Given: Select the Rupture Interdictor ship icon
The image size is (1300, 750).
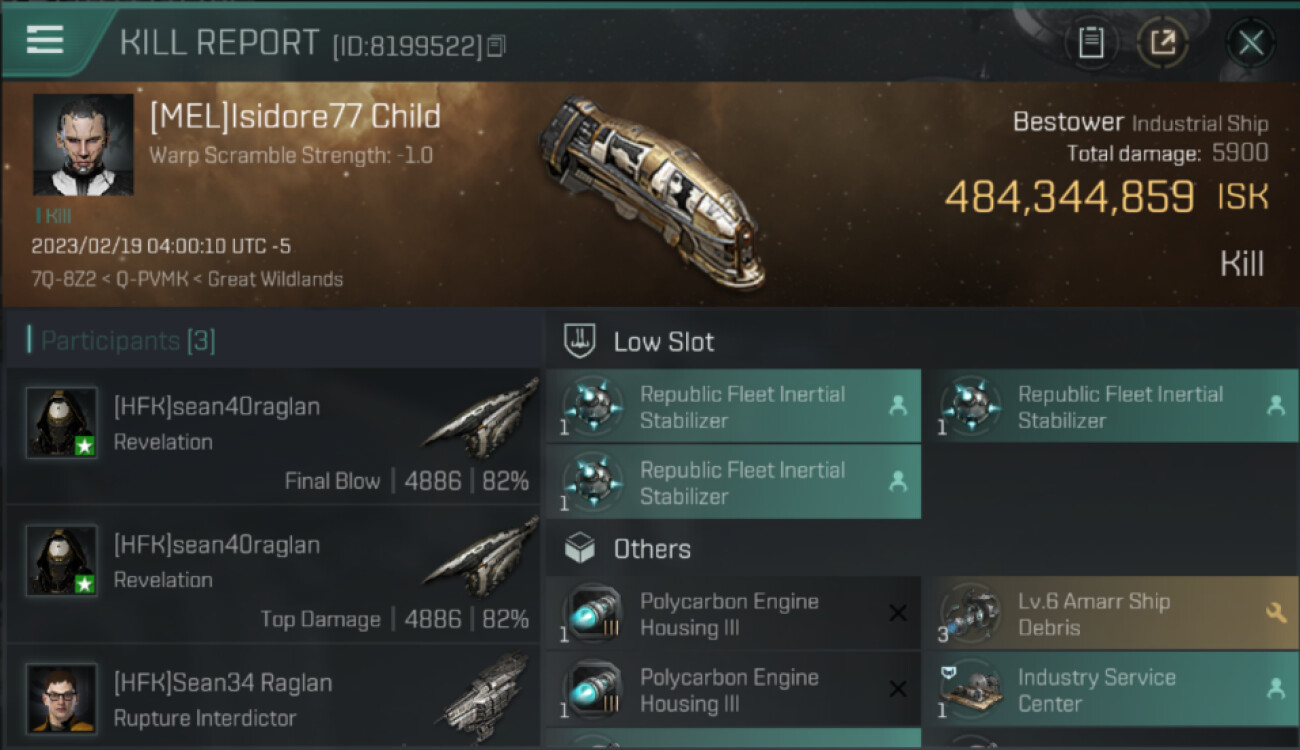Looking at the screenshot, I should point(487,697).
